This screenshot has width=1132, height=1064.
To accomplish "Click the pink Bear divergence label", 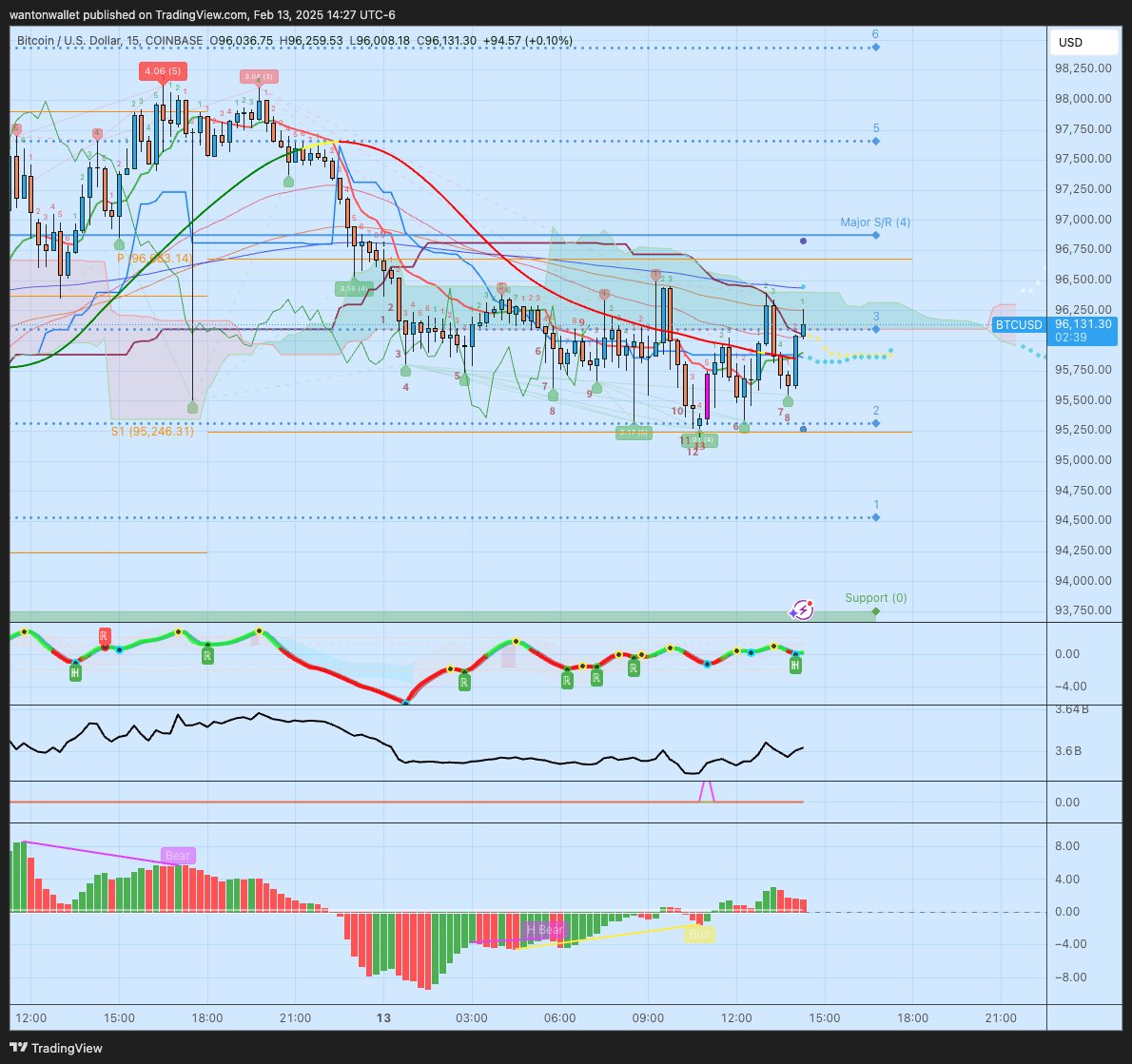I will point(178,856).
